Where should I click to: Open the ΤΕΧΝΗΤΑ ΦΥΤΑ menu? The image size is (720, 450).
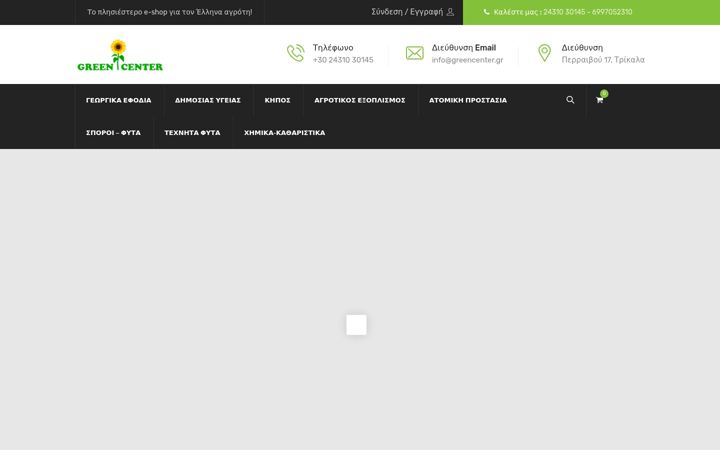click(x=192, y=133)
